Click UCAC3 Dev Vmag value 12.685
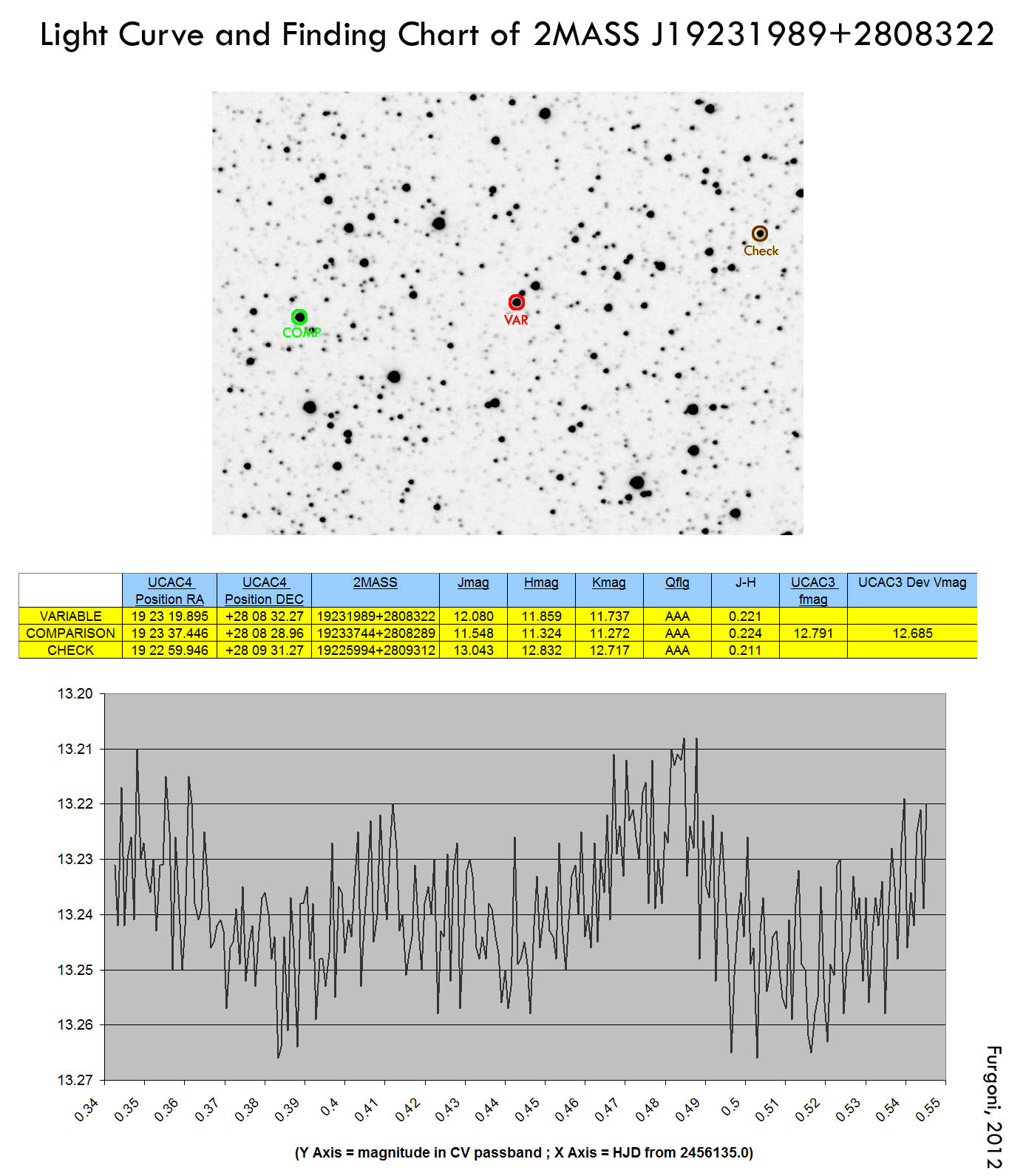 coord(912,633)
